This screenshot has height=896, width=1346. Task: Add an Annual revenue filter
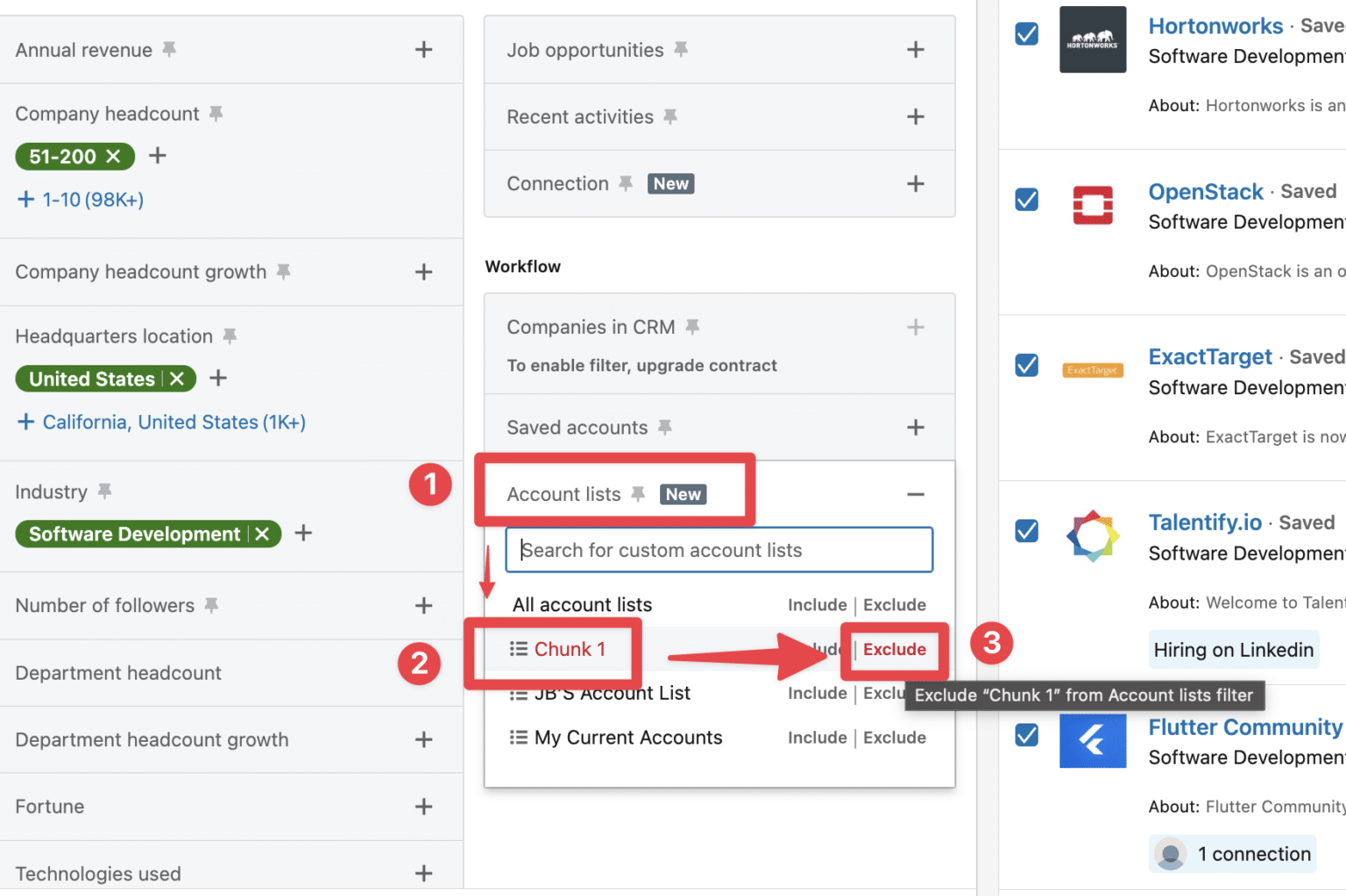pyautogui.click(x=423, y=49)
